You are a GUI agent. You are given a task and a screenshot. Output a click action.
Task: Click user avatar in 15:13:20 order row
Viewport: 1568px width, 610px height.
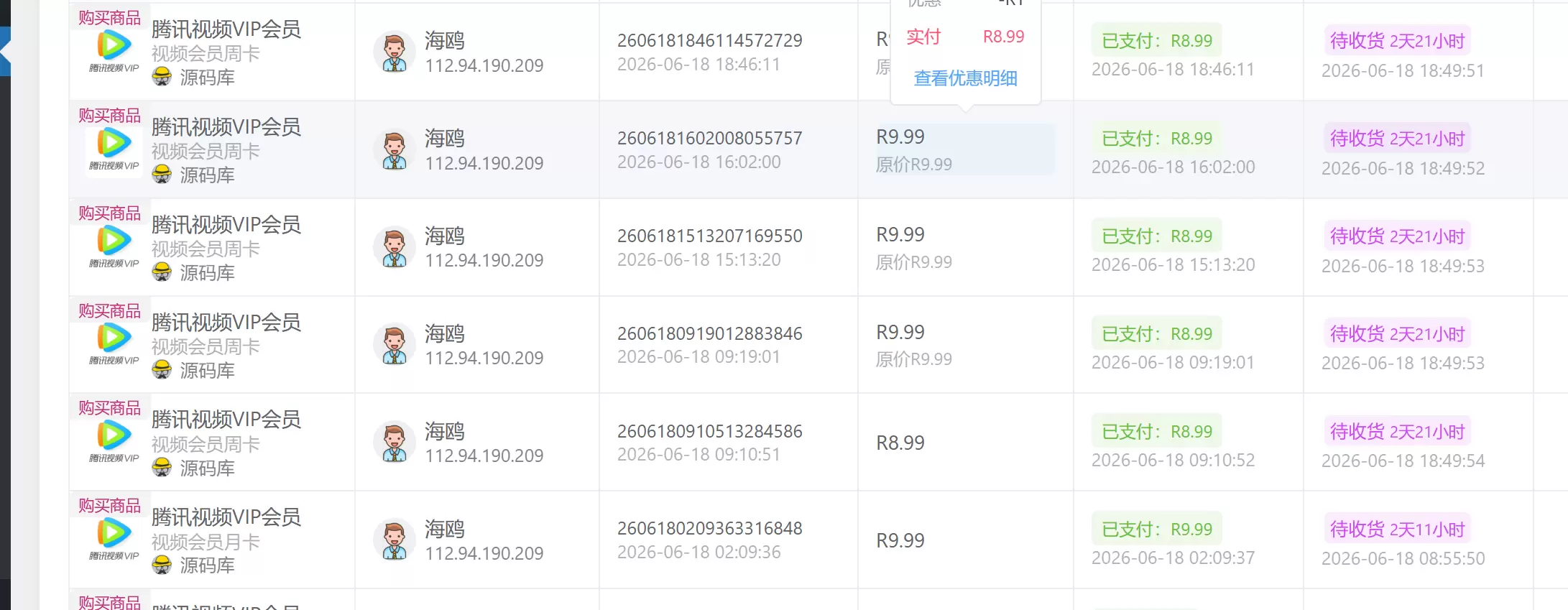point(395,247)
